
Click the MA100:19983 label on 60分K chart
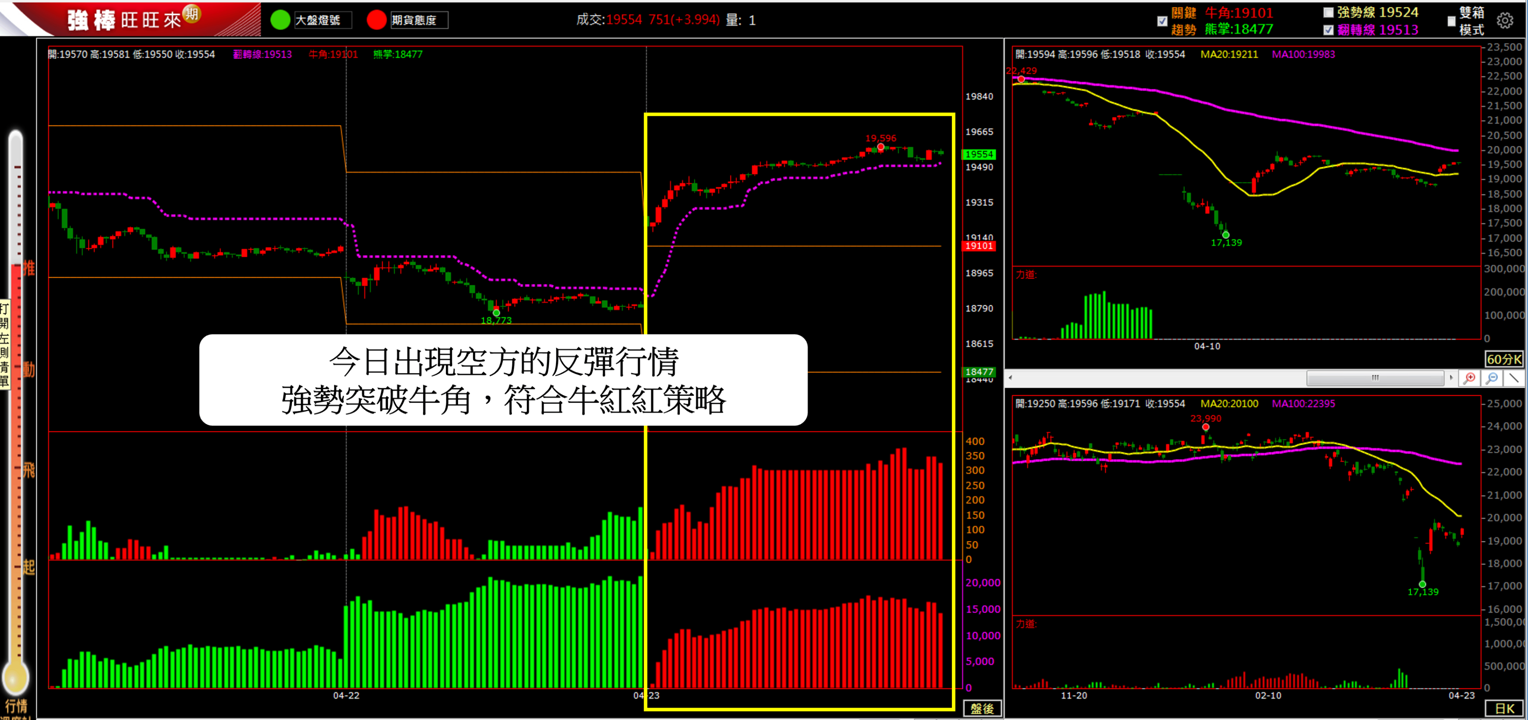click(1301, 54)
